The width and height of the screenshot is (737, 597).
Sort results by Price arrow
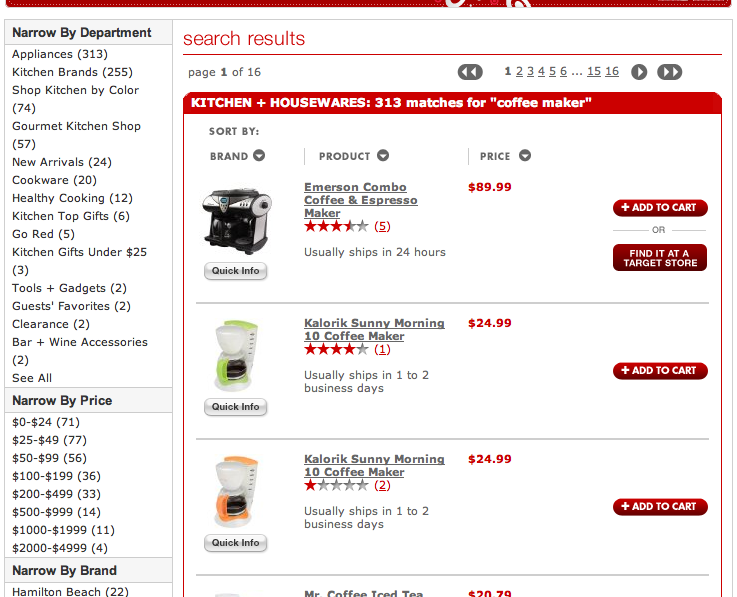click(x=525, y=156)
